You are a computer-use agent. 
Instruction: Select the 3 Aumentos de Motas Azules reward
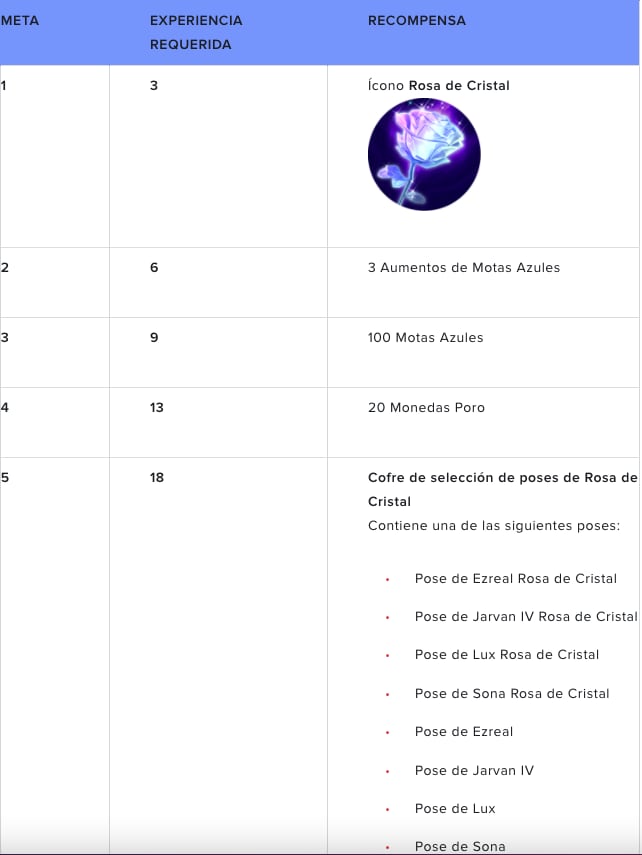click(463, 268)
